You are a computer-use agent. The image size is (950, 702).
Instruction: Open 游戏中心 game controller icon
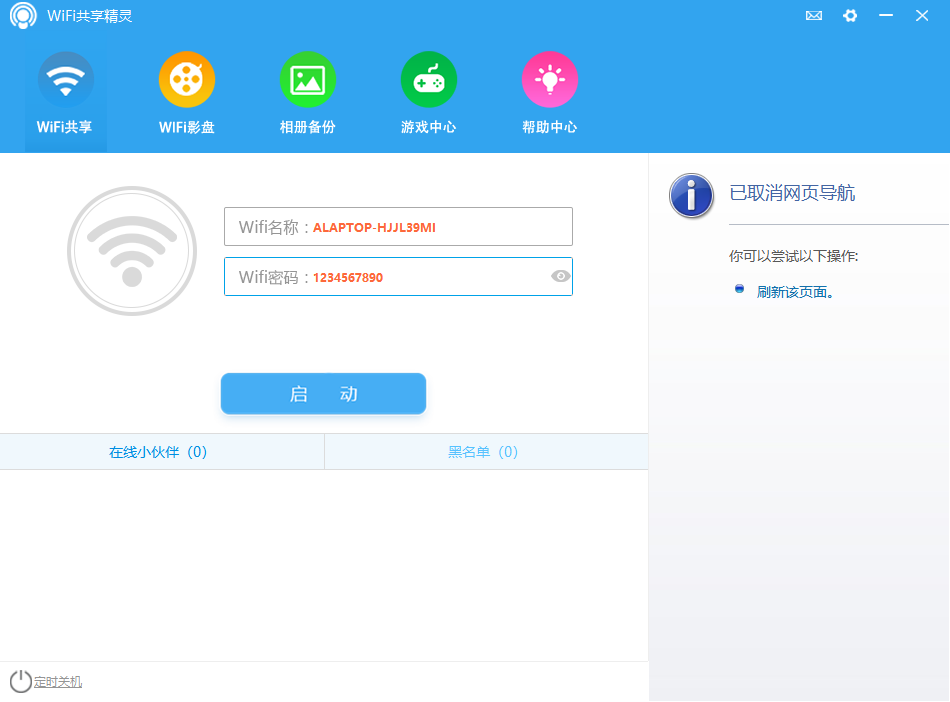coord(429,80)
